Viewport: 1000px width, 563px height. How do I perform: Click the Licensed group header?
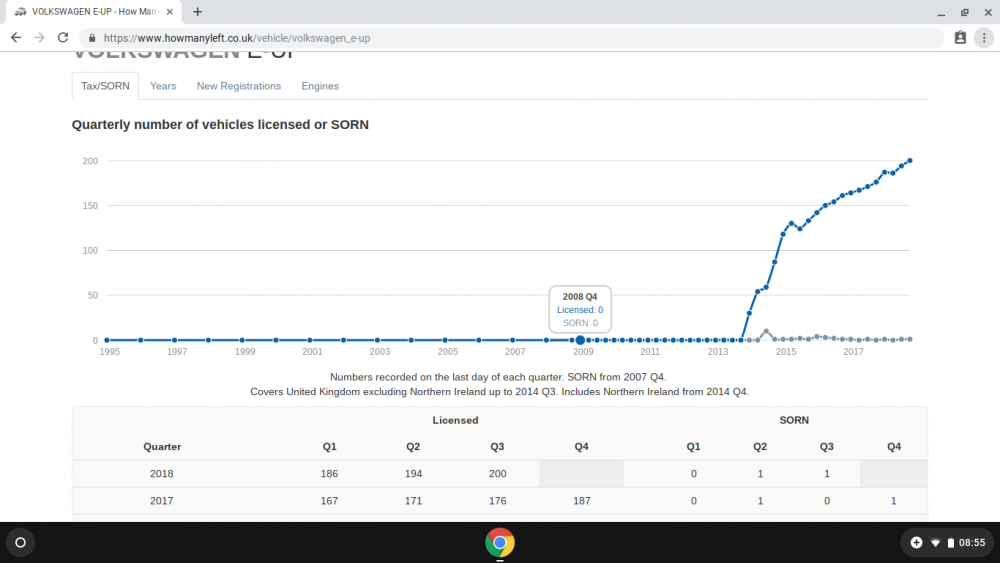coord(455,420)
